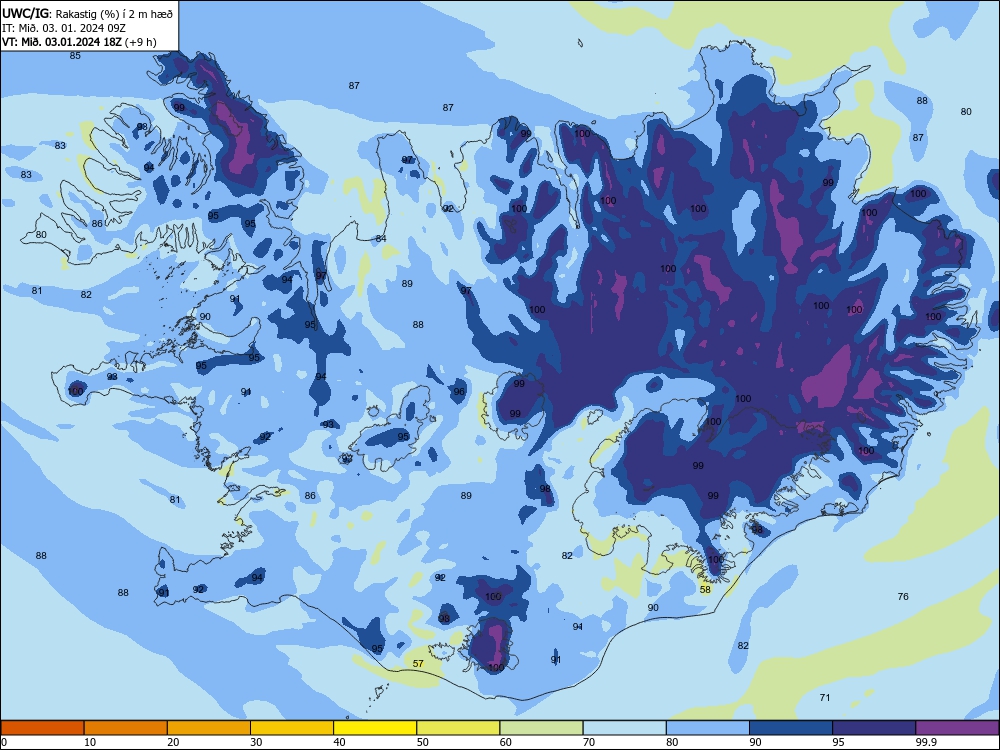Viewport: 1000px width, 750px height.
Task: Click the 0–10 dark orange legend swatch
Action: pos(42,728)
